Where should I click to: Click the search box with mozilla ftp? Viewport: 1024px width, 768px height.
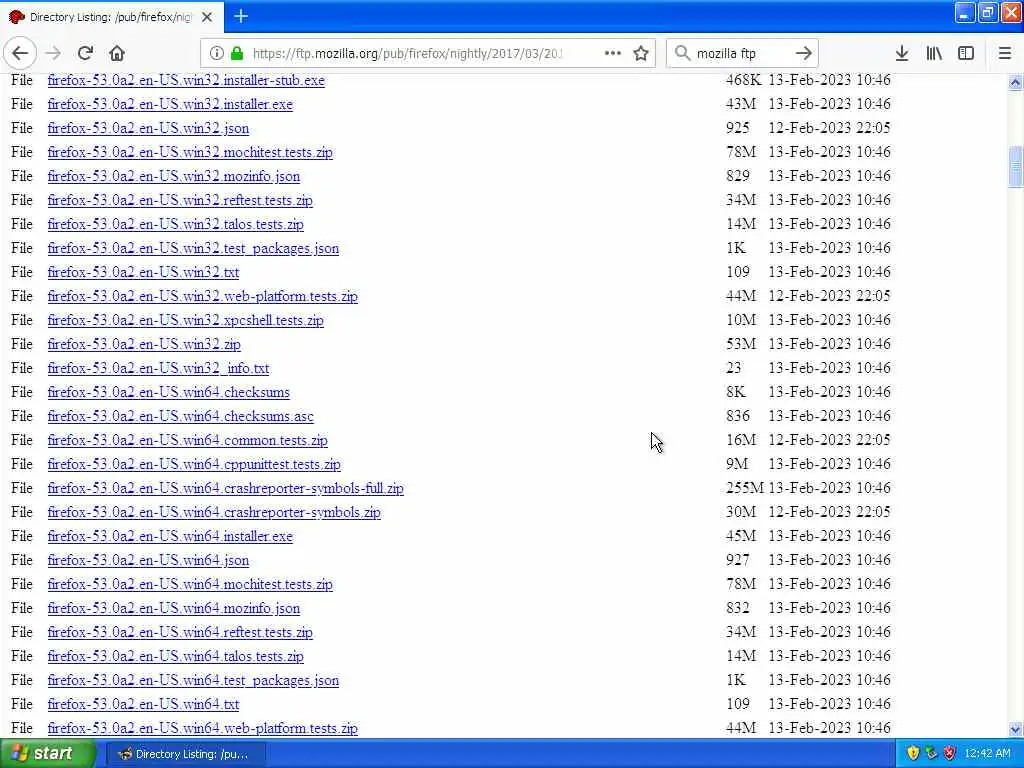coord(741,53)
